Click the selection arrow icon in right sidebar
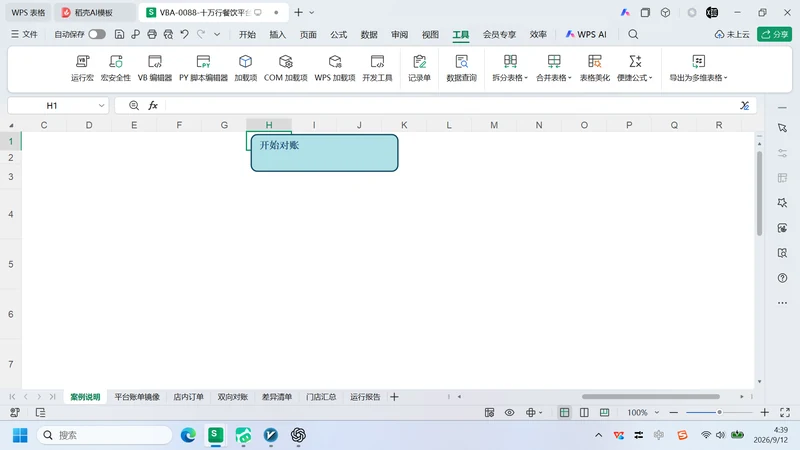The height and width of the screenshot is (450, 800). (782, 128)
